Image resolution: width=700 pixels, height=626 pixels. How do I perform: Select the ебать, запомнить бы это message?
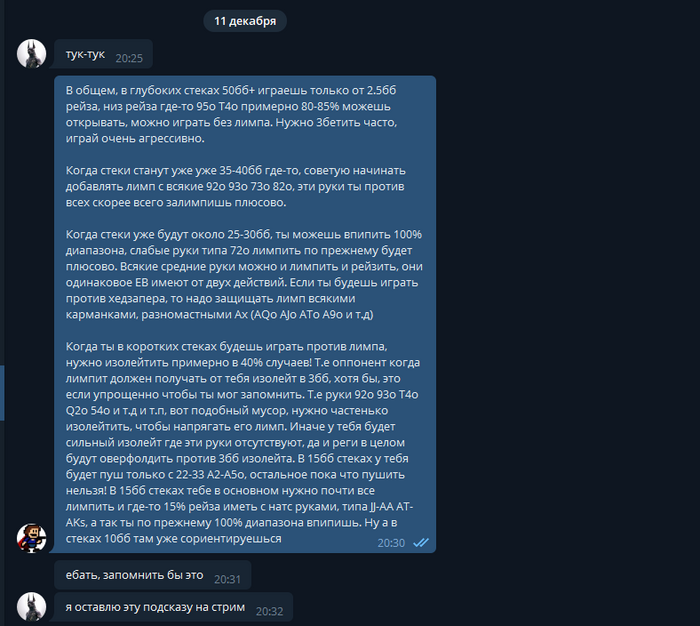[x=153, y=575]
